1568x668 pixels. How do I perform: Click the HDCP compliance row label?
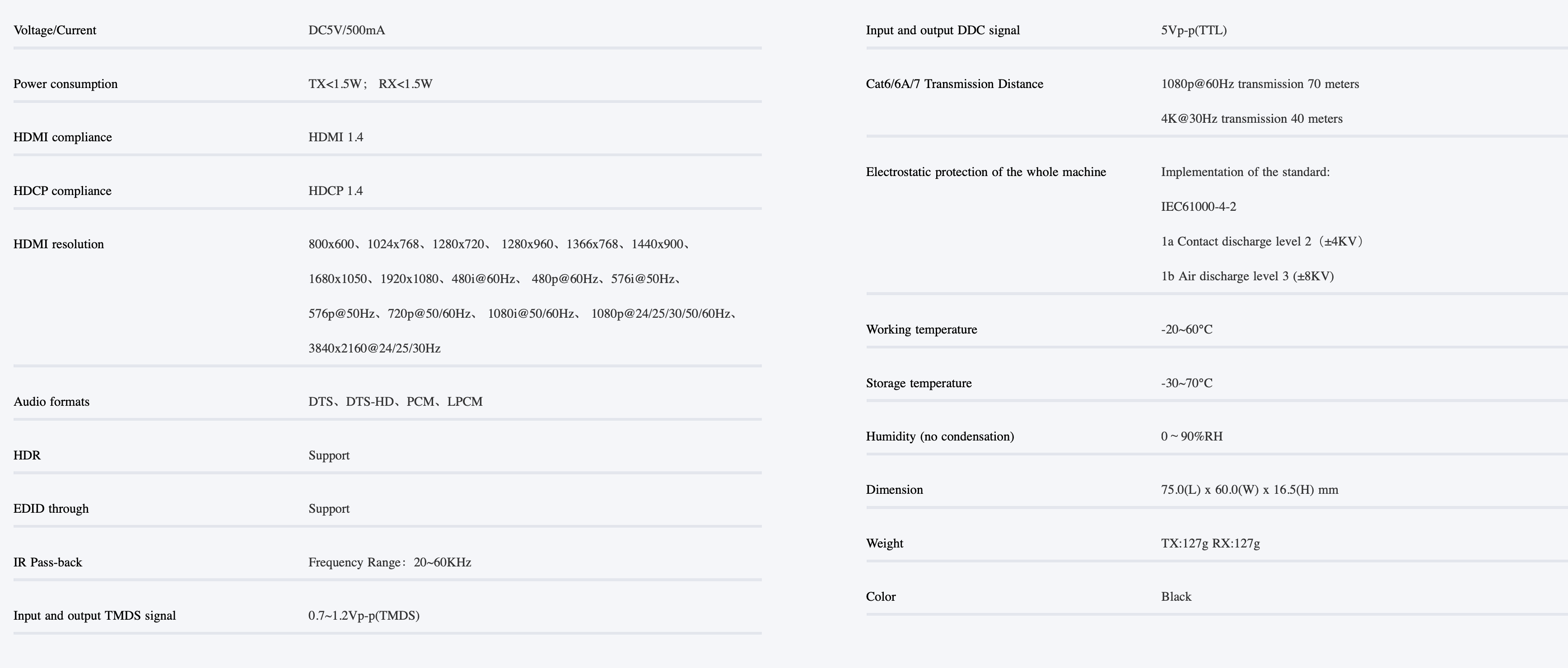pos(62,191)
